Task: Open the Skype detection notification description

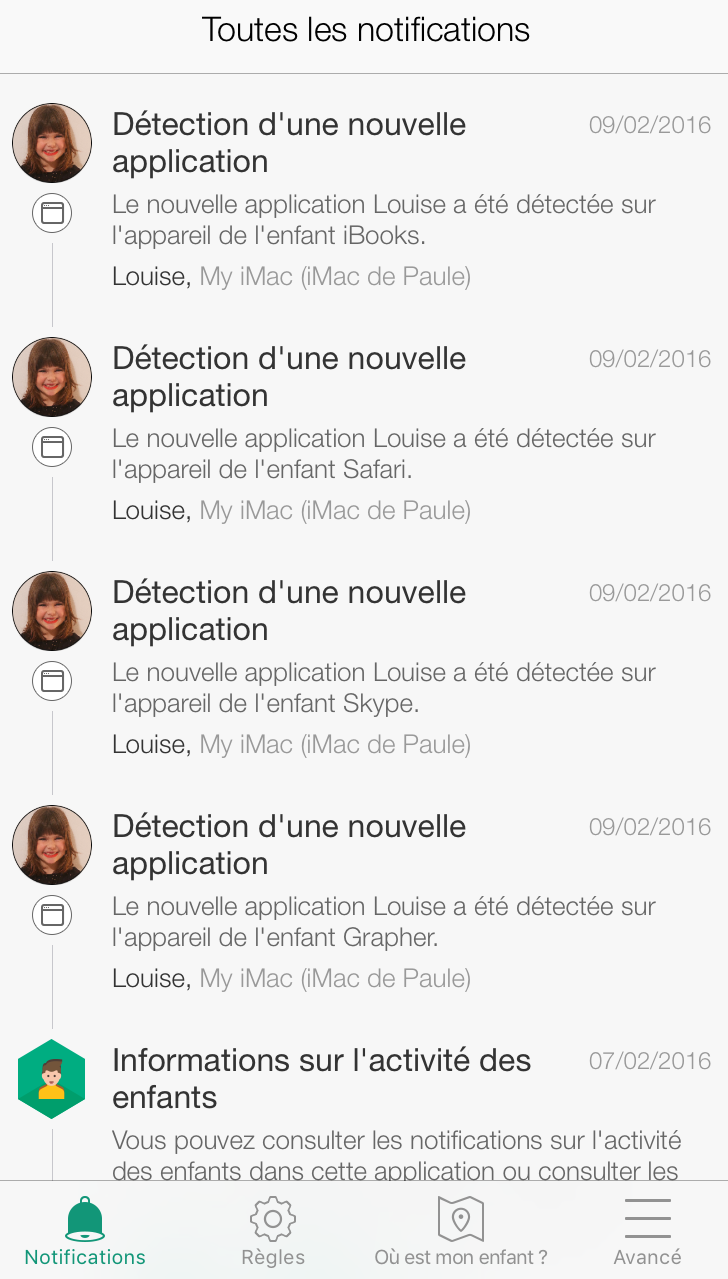Action: tap(384, 687)
